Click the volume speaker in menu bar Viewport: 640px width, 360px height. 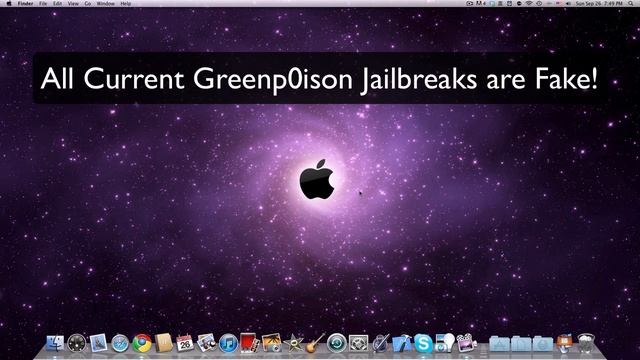pos(569,3)
